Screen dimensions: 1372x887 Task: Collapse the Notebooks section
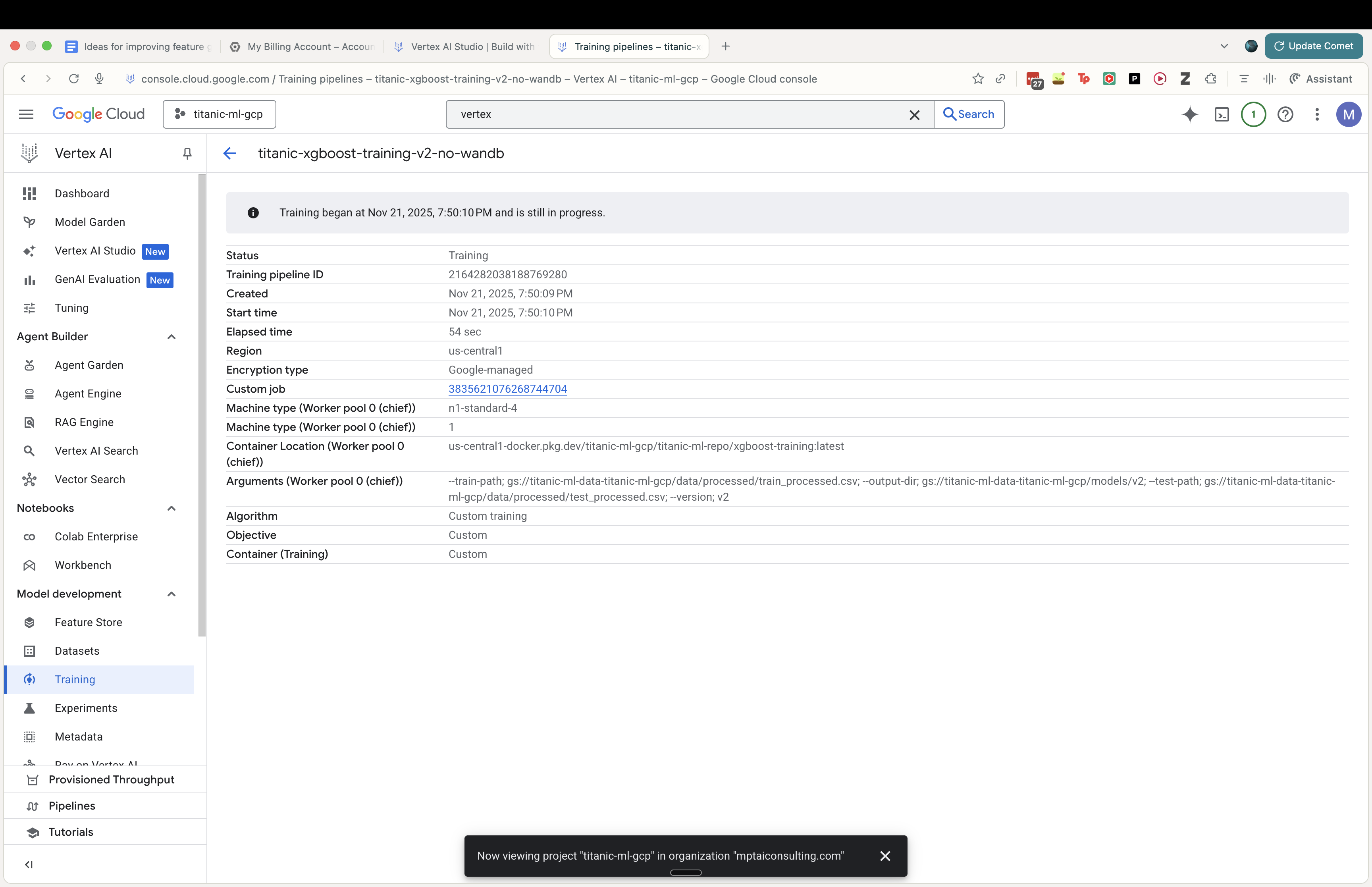pyautogui.click(x=171, y=508)
